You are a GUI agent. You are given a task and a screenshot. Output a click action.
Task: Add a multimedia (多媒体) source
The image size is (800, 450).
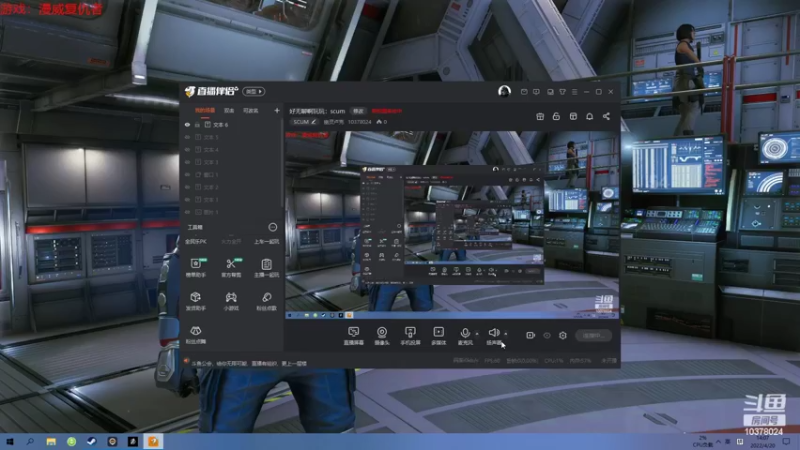(439, 336)
